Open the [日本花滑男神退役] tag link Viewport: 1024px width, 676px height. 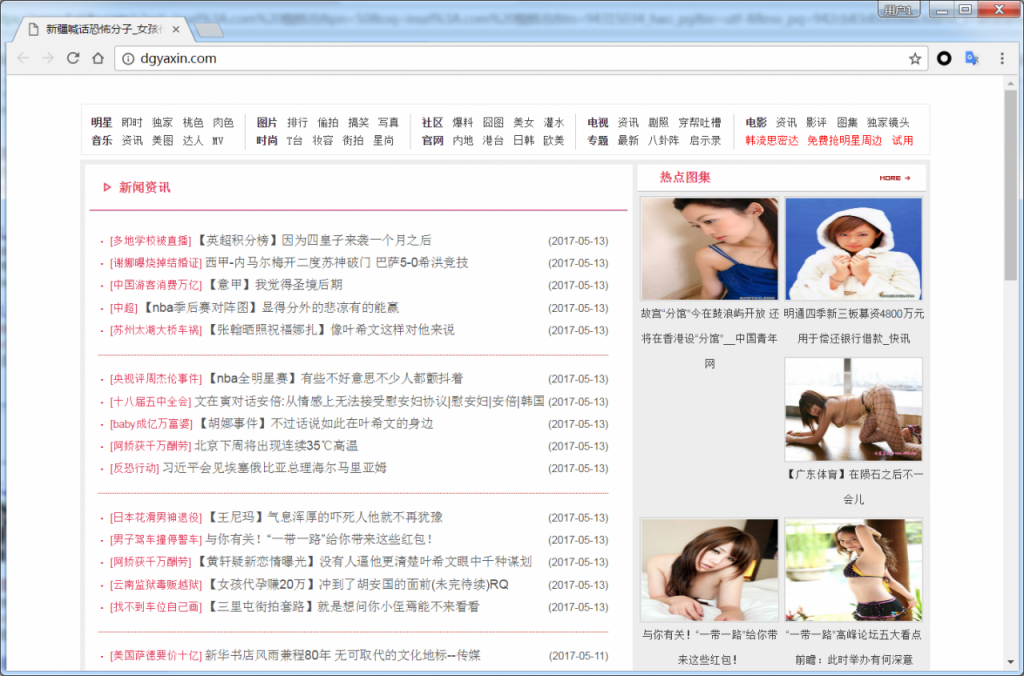click(156, 518)
